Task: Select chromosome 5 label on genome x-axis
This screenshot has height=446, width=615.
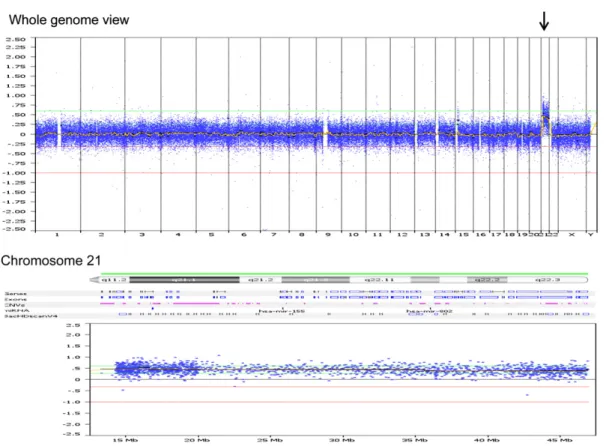Action: click(x=212, y=235)
